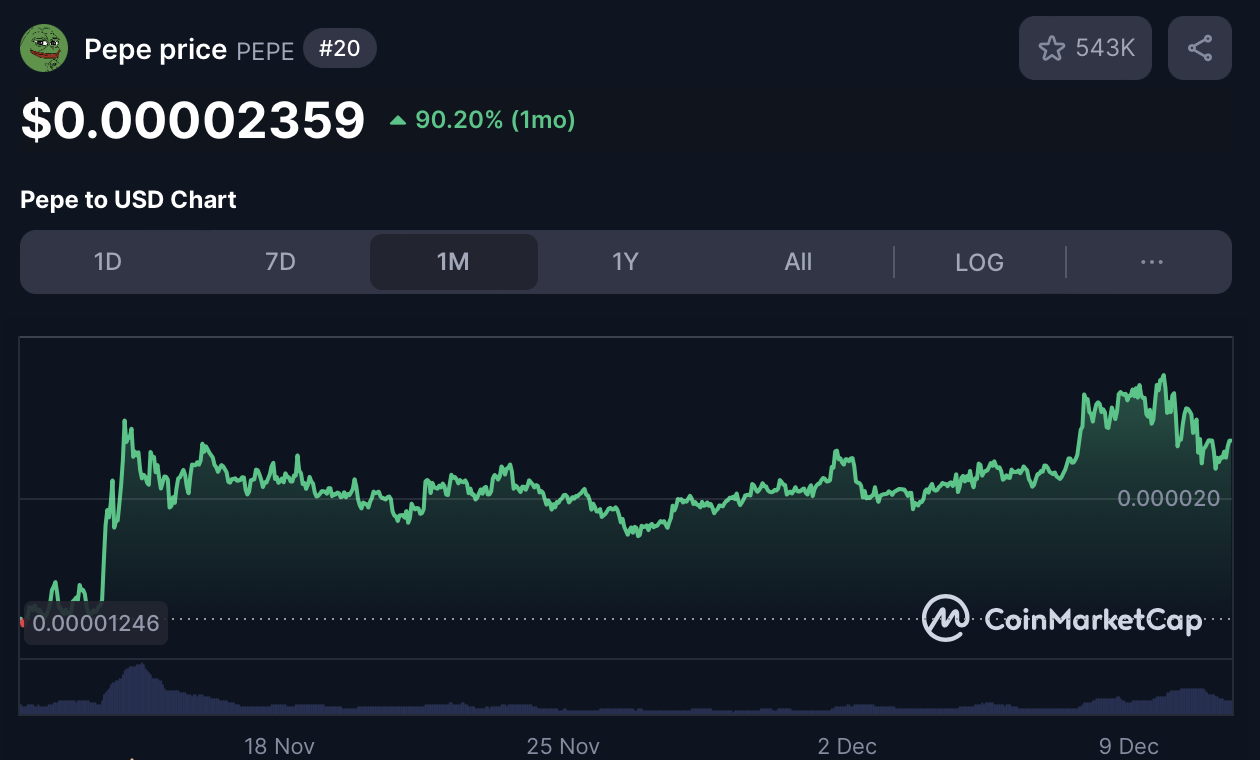Select the 1M chart range tab

pos(453,262)
